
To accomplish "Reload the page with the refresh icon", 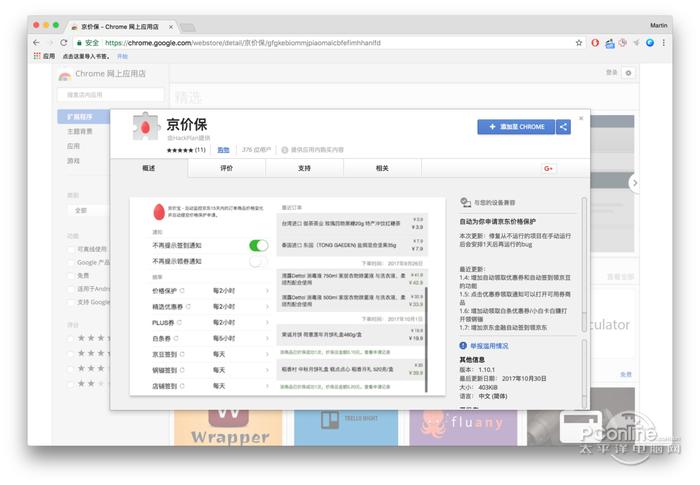I will (x=64, y=42).
